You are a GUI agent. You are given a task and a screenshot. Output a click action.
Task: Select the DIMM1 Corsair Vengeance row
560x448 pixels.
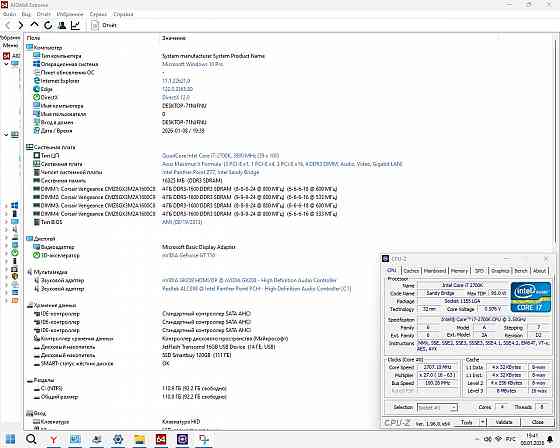click(185, 189)
